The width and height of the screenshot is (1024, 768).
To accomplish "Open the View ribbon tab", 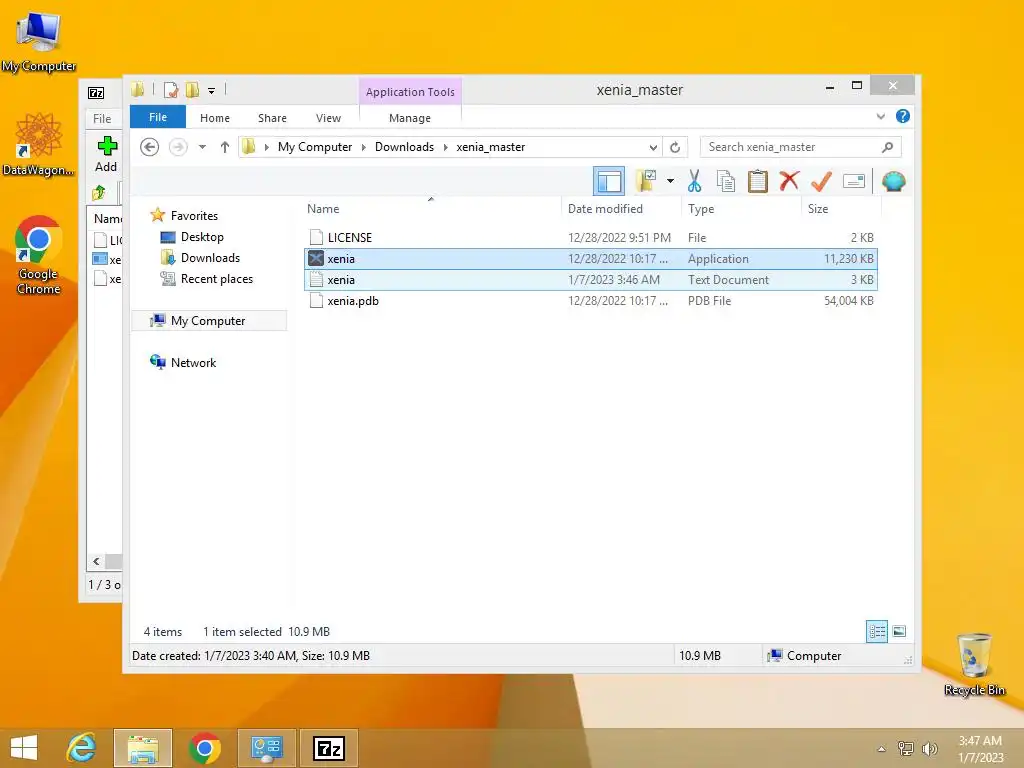I will tap(328, 118).
